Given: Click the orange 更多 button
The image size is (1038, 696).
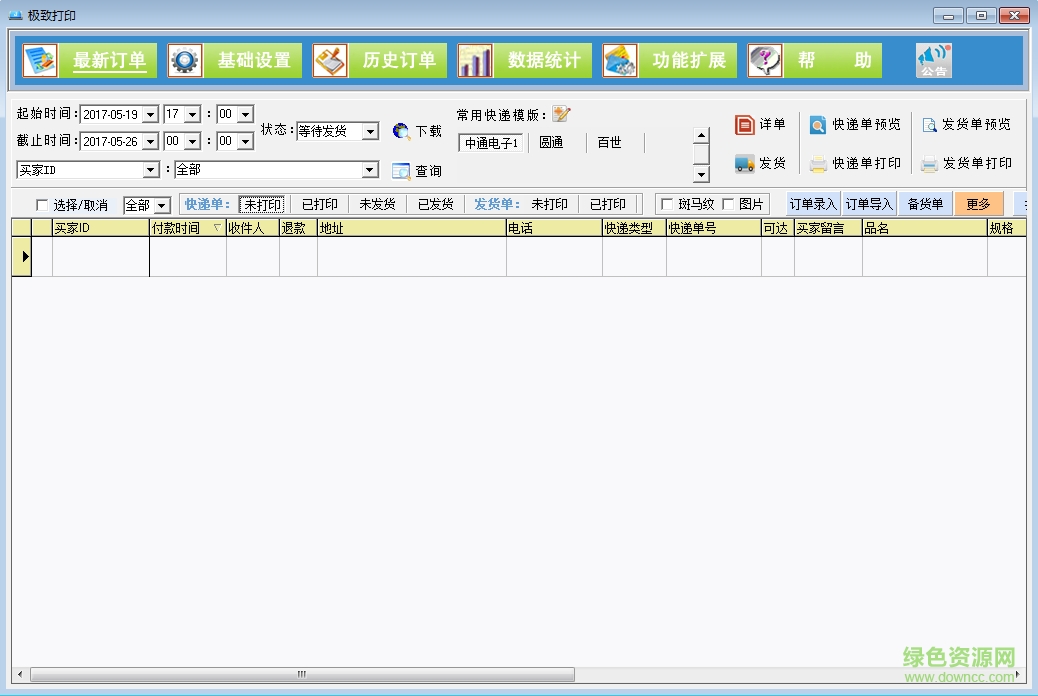Looking at the screenshot, I should click(978, 204).
